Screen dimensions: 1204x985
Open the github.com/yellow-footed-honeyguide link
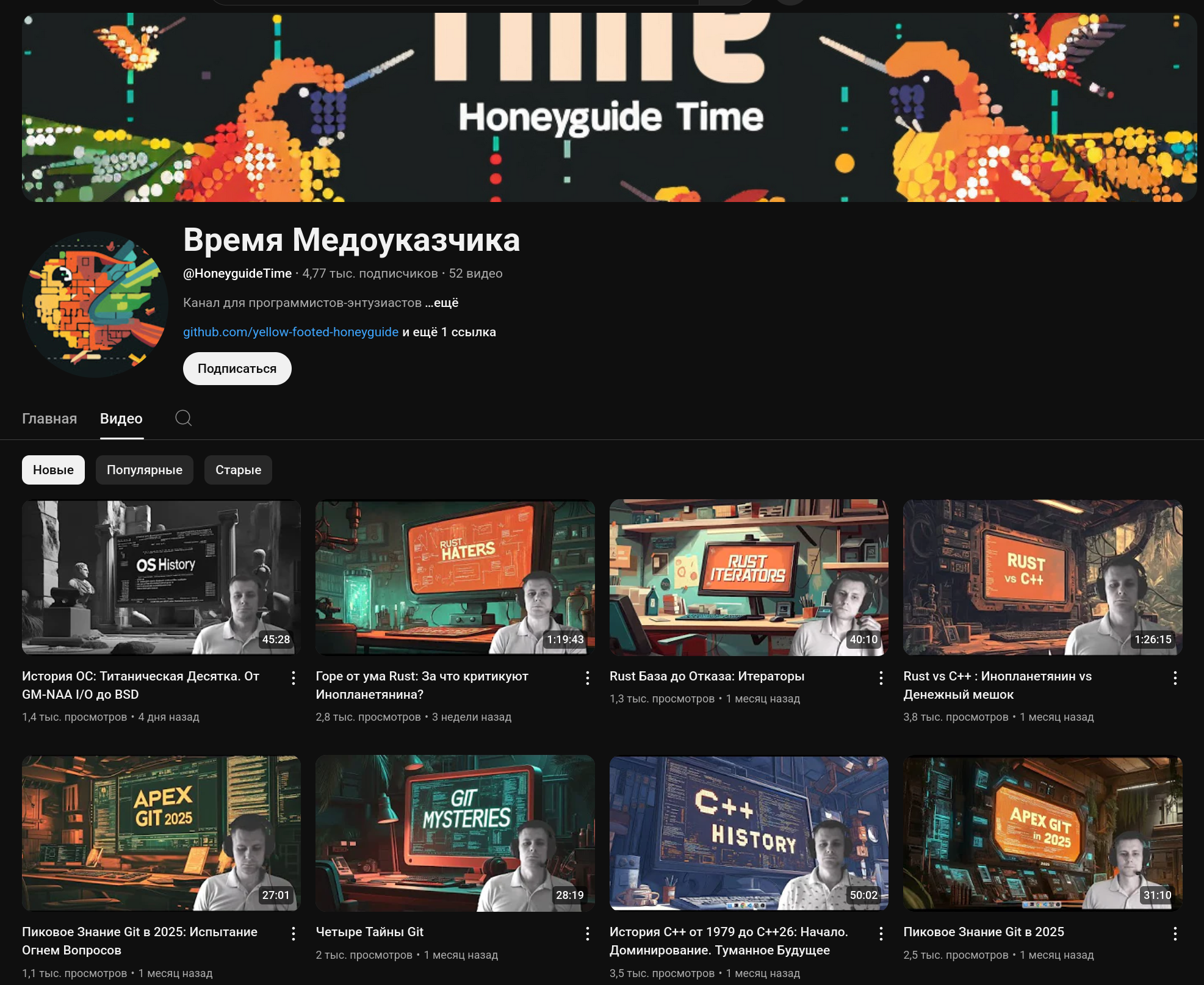pyautogui.click(x=290, y=332)
